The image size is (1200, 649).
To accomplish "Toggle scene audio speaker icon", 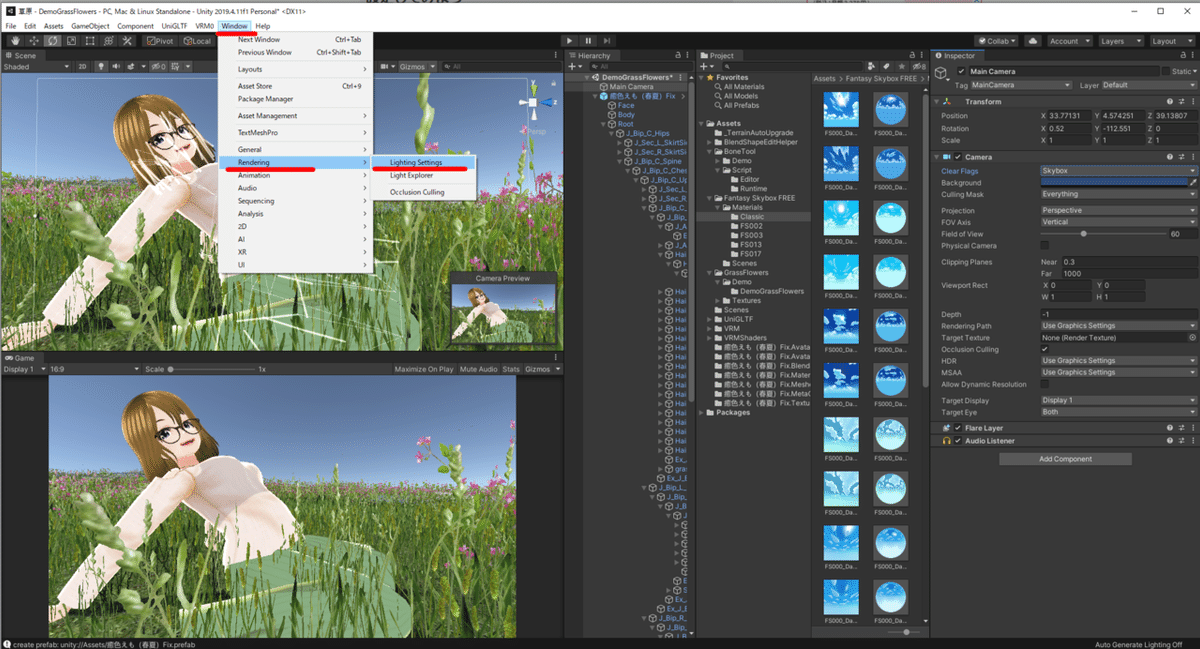I will tap(117, 67).
